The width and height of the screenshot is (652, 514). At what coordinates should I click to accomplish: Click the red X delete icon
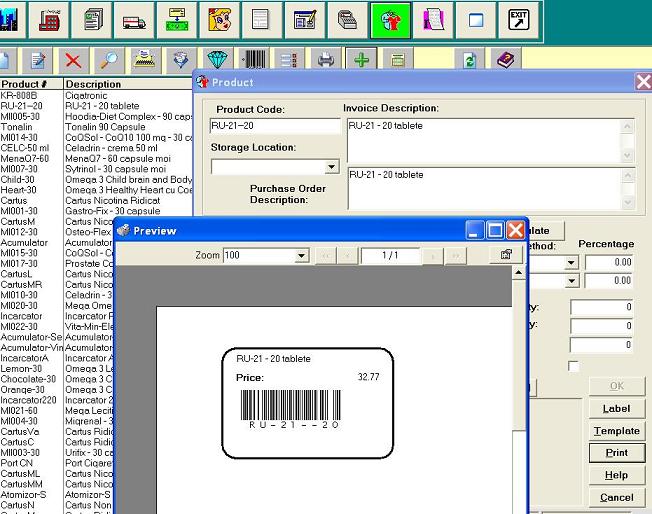[x=73, y=61]
